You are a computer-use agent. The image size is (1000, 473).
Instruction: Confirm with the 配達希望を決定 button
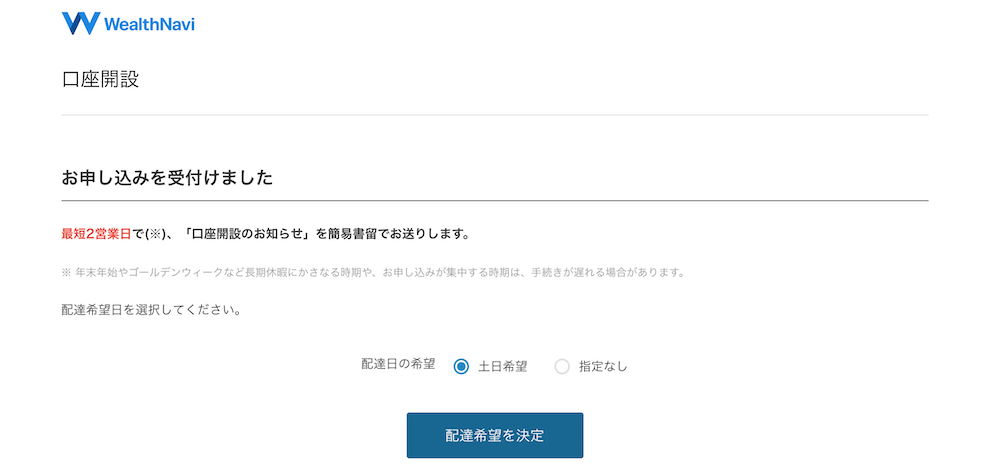(495, 435)
